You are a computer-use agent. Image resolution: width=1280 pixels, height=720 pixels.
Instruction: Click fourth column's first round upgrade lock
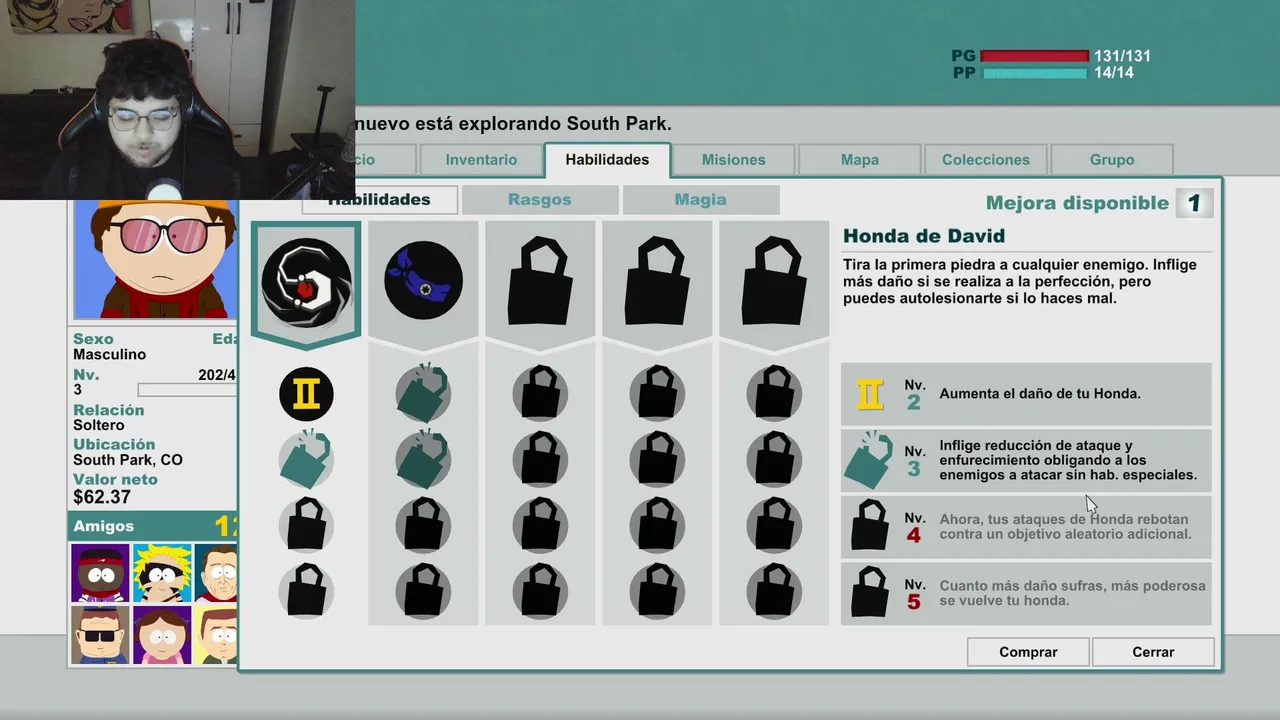pyautogui.click(x=657, y=393)
